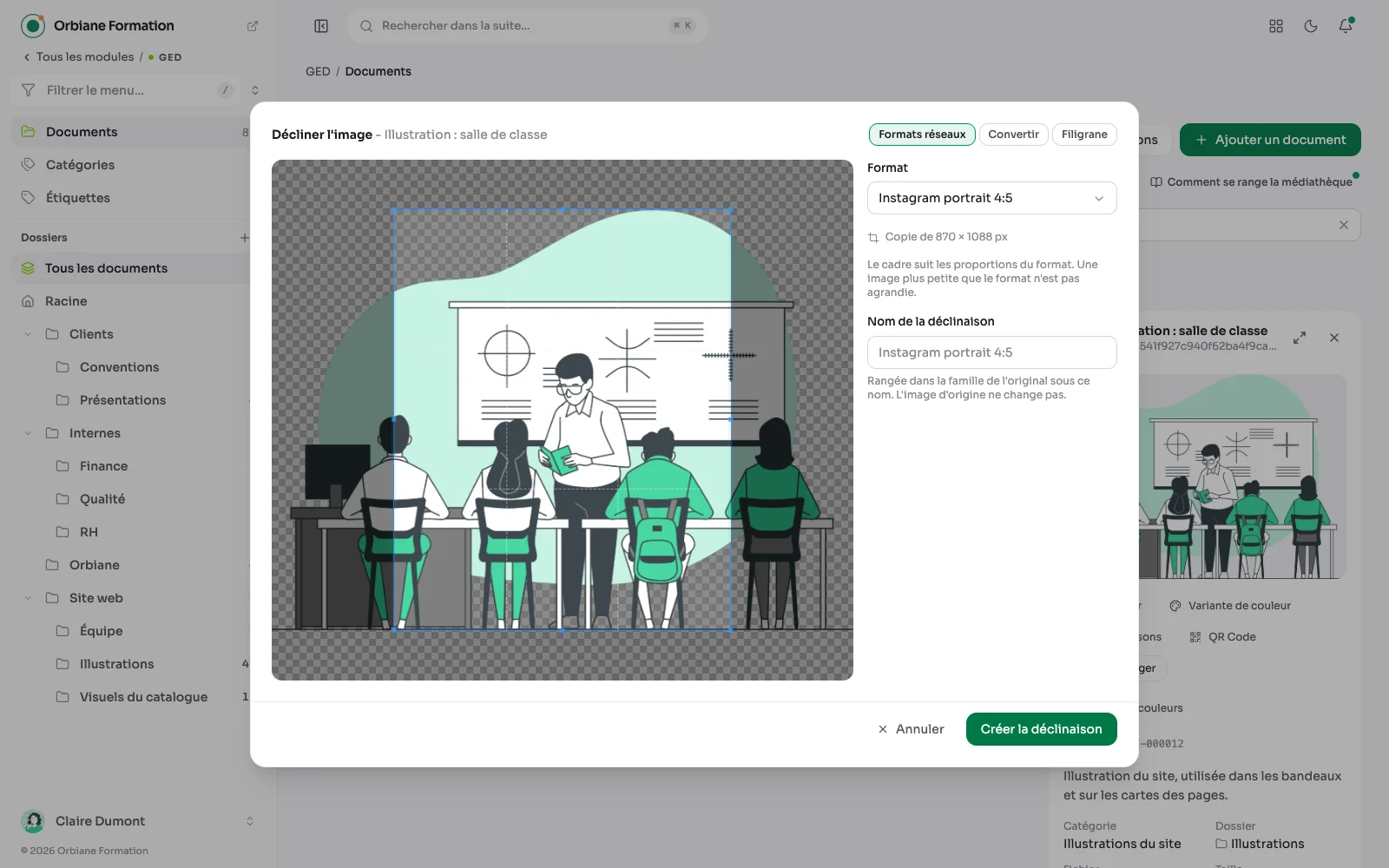
Task: Click Créer la déclinaison button
Action: click(1041, 729)
